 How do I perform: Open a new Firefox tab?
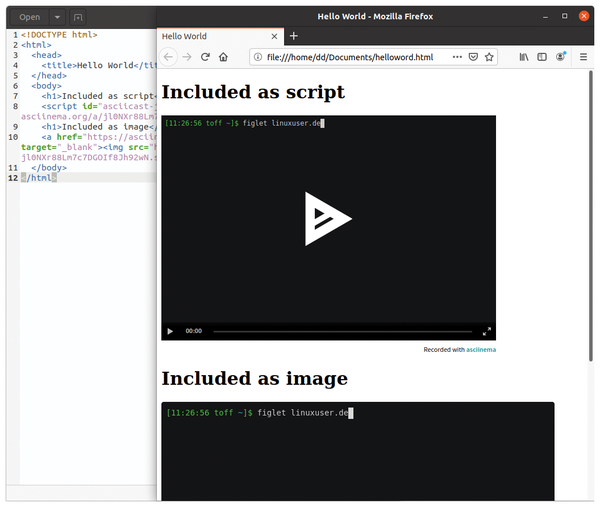pos(294,36)
